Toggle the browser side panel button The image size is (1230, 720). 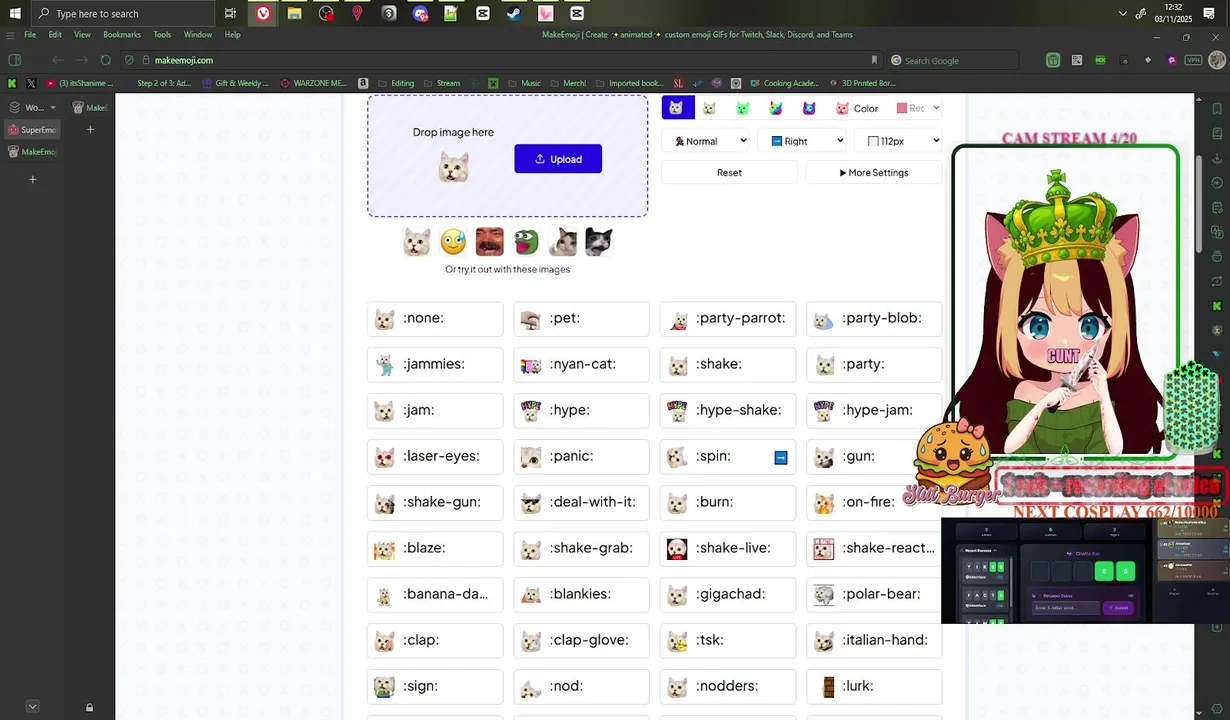(15, 60)
